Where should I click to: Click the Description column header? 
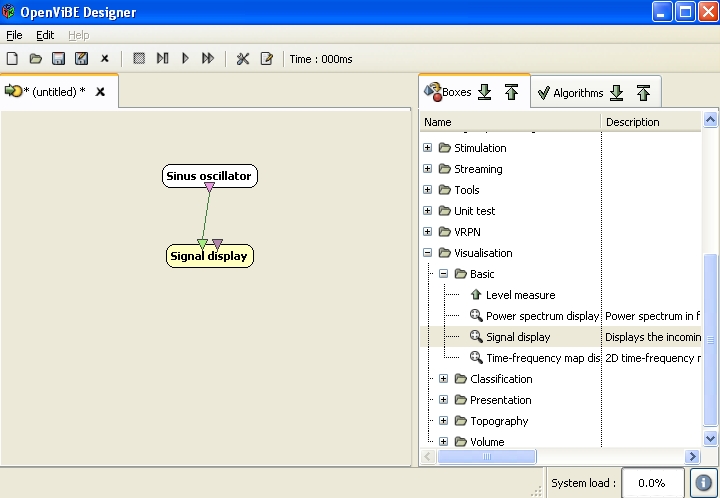pos(632,122)
